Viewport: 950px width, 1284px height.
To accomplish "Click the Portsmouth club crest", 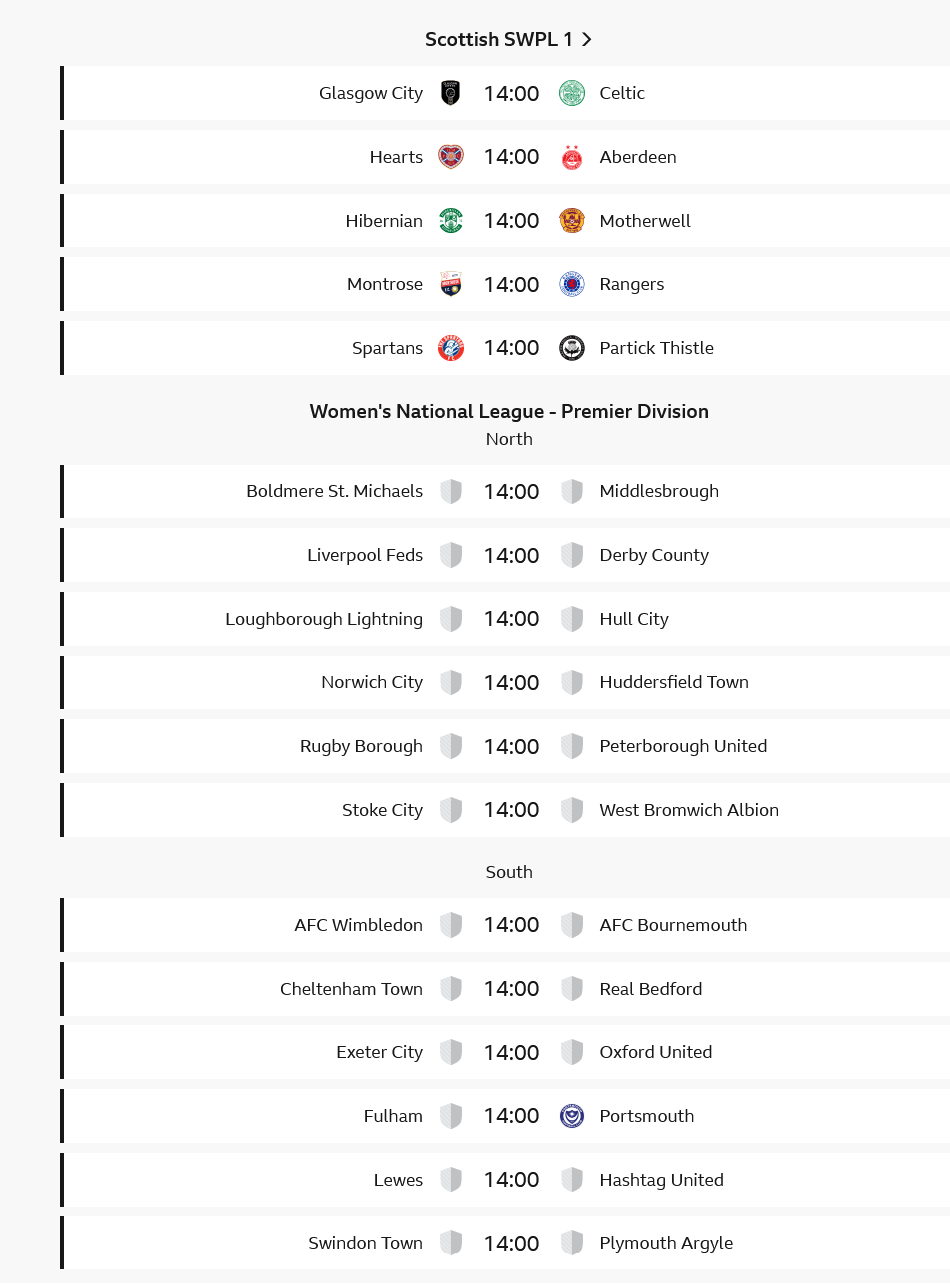I will click(x=572, y=1116).
